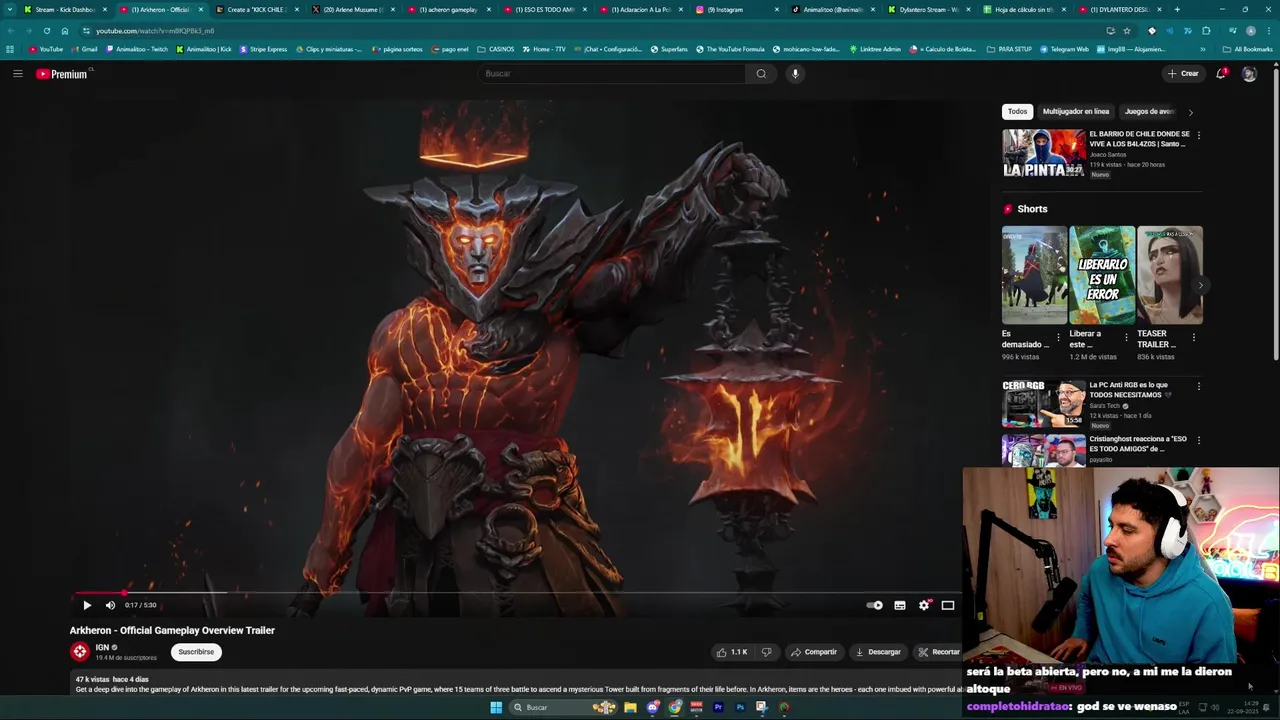The height and width of the screenshot is (720, 1280).
Task: Start voice search with microphone
Action: 795,73
